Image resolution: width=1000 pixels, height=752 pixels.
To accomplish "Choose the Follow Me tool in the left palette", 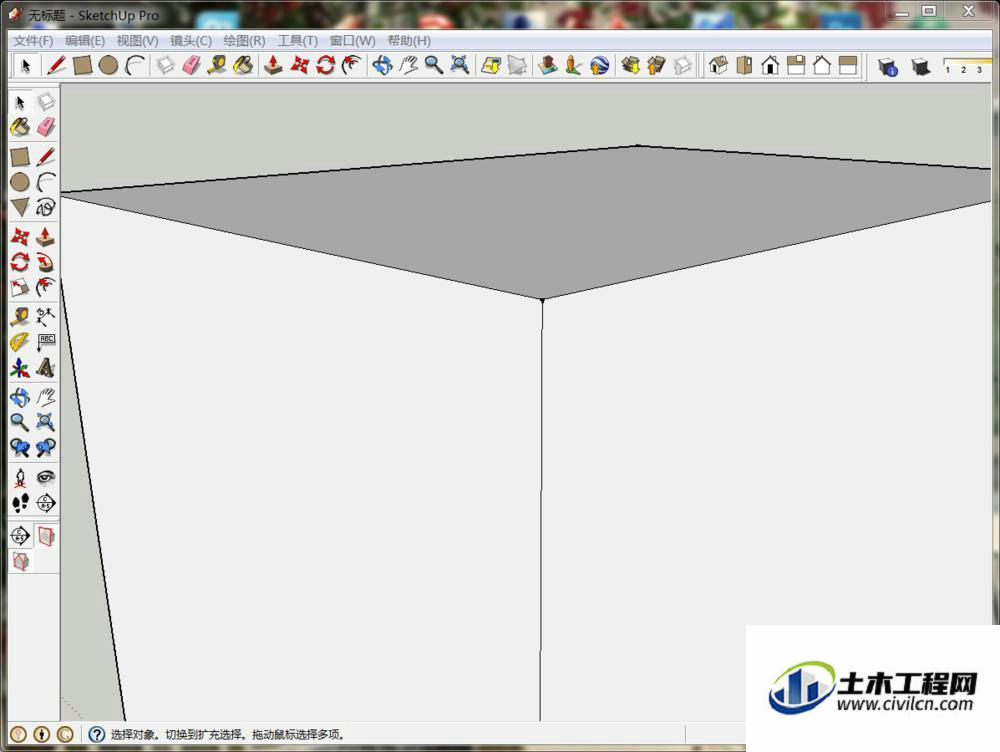I will click(x=46, y=262).
